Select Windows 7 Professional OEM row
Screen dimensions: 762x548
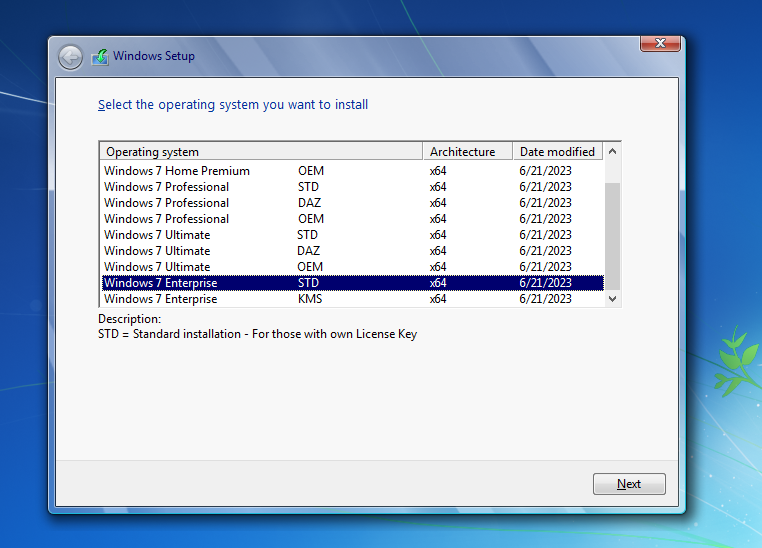click(x=352, y=219)
